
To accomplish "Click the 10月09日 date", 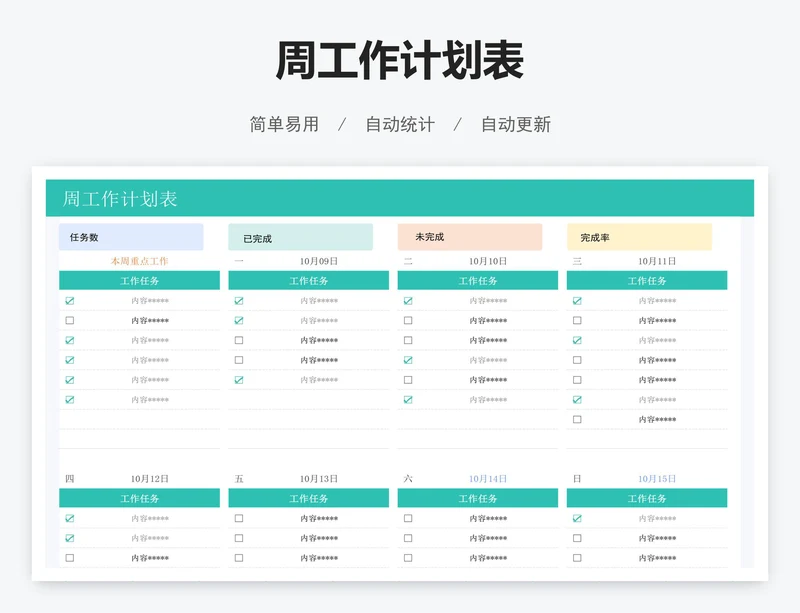I will [319, 261].
